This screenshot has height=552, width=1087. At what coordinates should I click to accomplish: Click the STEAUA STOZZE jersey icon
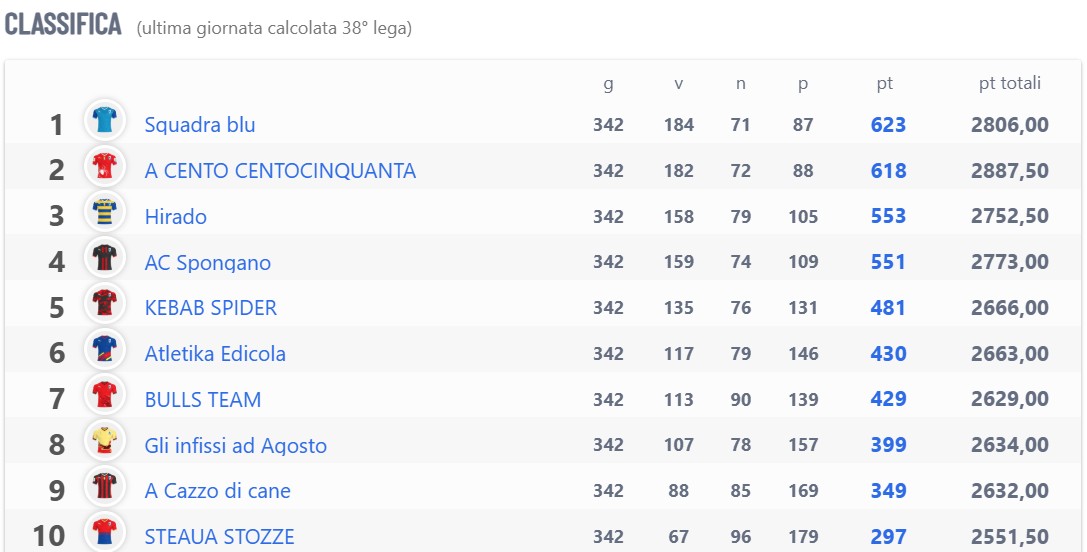coord(105,532)
